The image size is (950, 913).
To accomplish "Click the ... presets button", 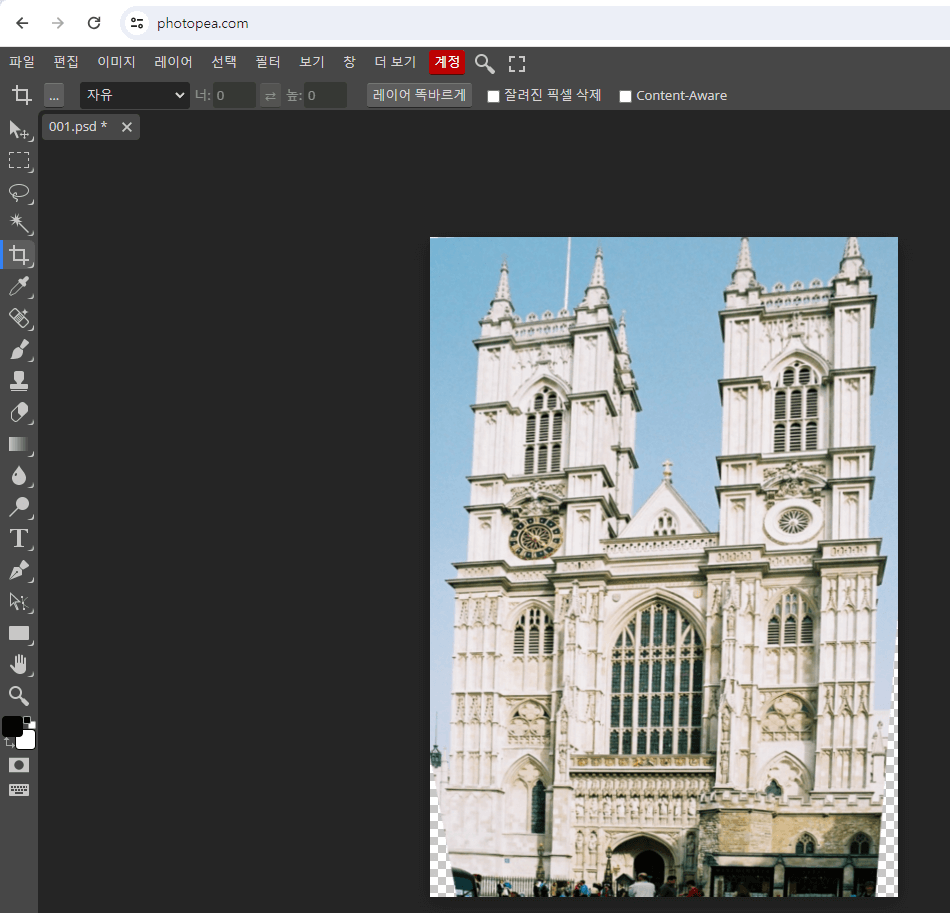I will pos(54,96).
